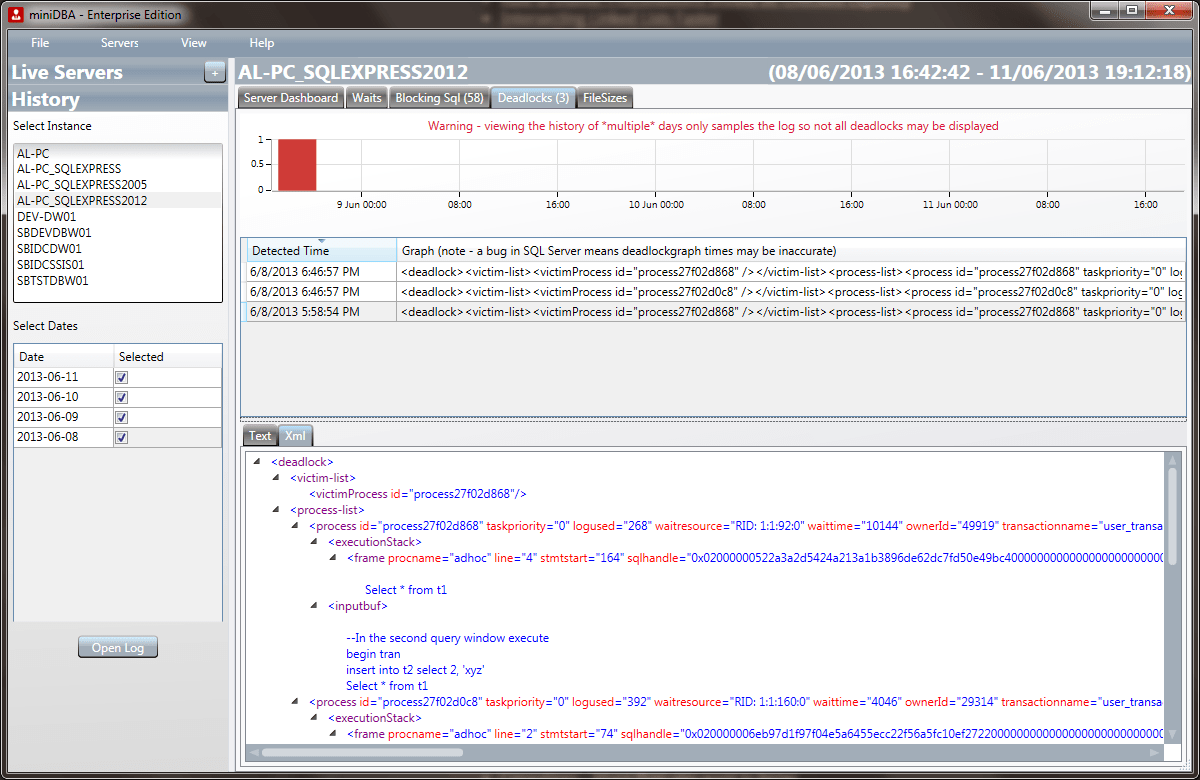Switch to the Xml view tab
This screenshot has height=780, width=1200.
(x=295, y=435)
